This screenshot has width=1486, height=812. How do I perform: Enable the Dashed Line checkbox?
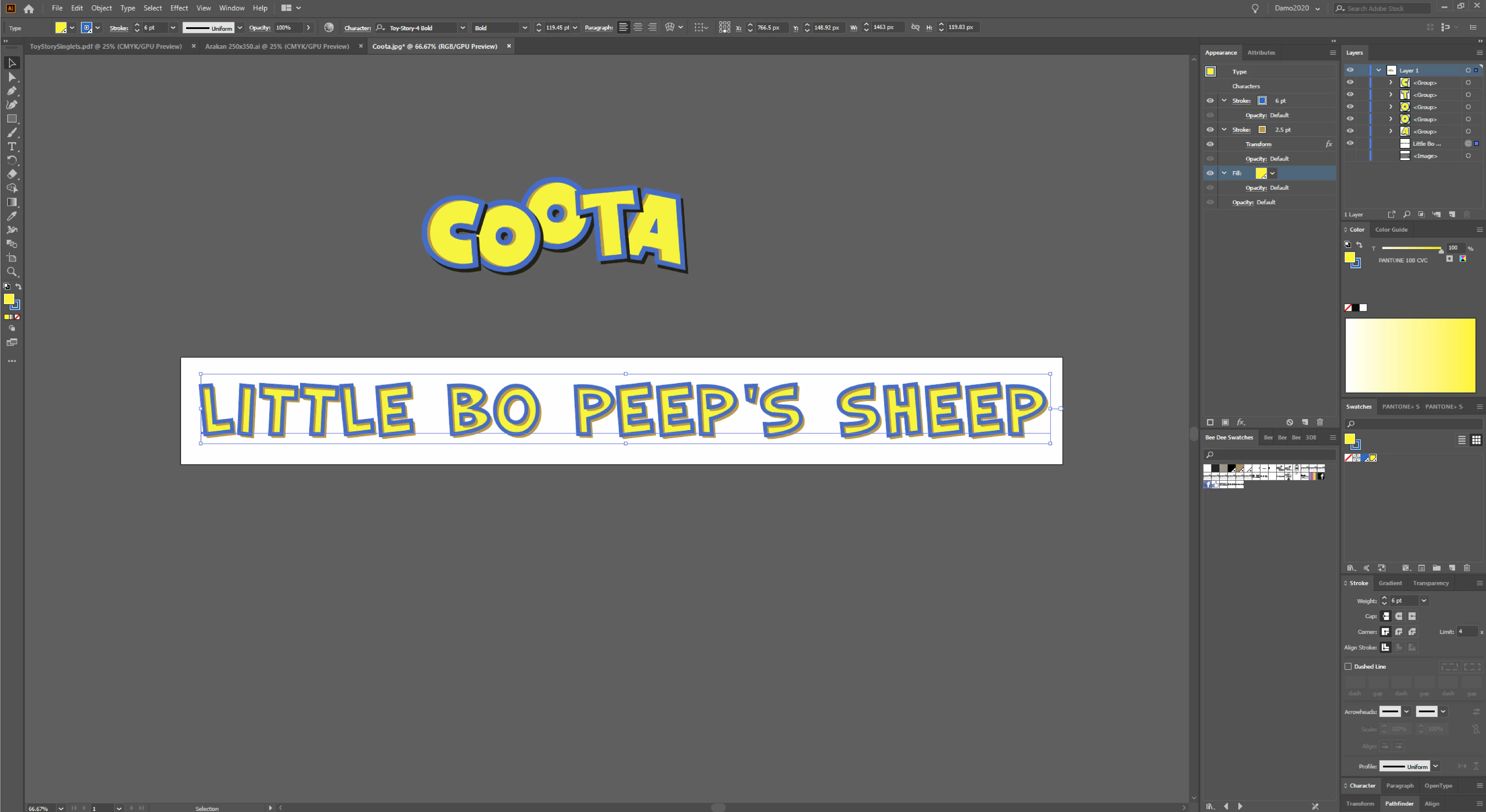[1348, 666]
